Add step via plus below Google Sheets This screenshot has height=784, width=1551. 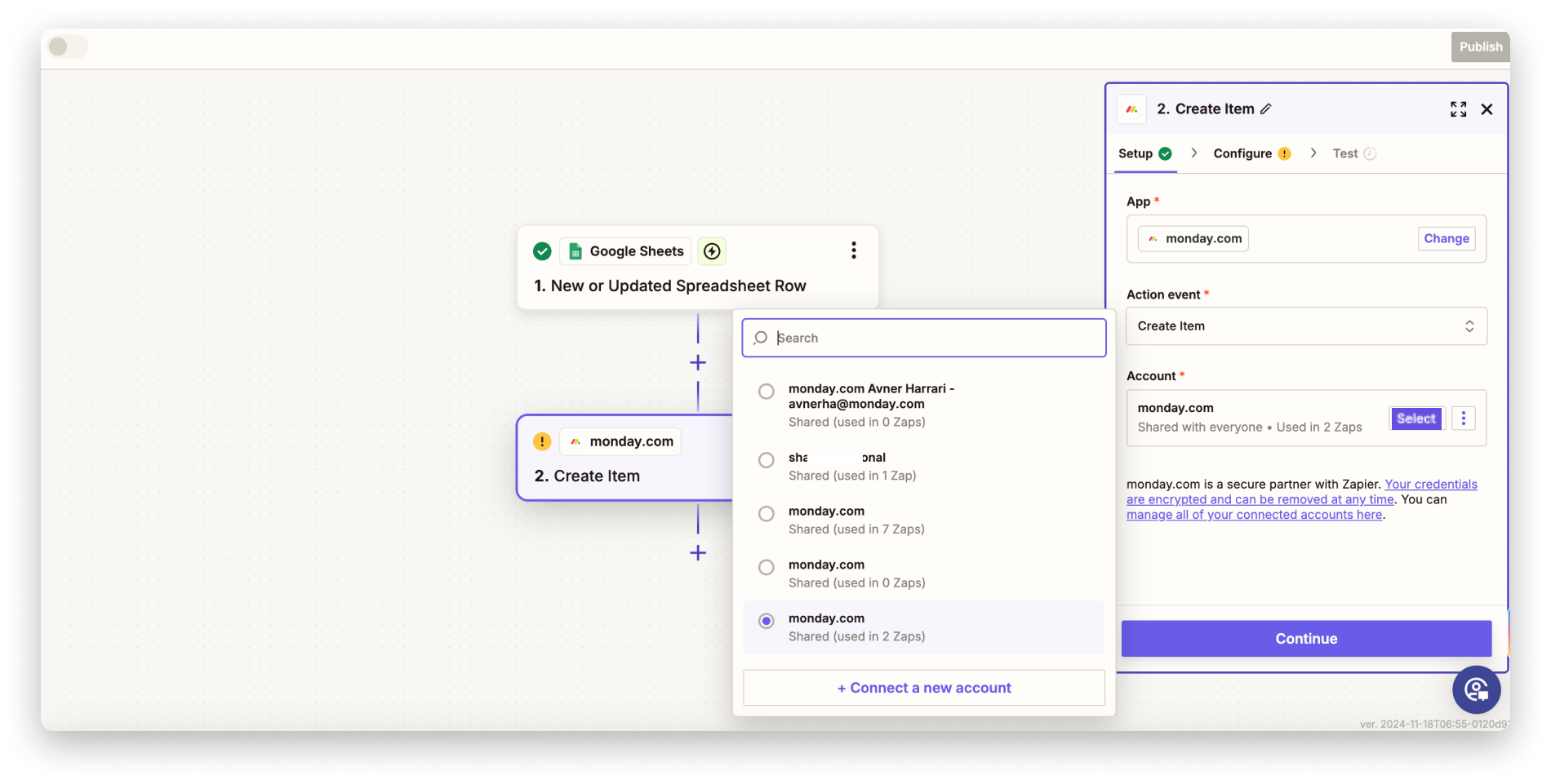[698, 362]
